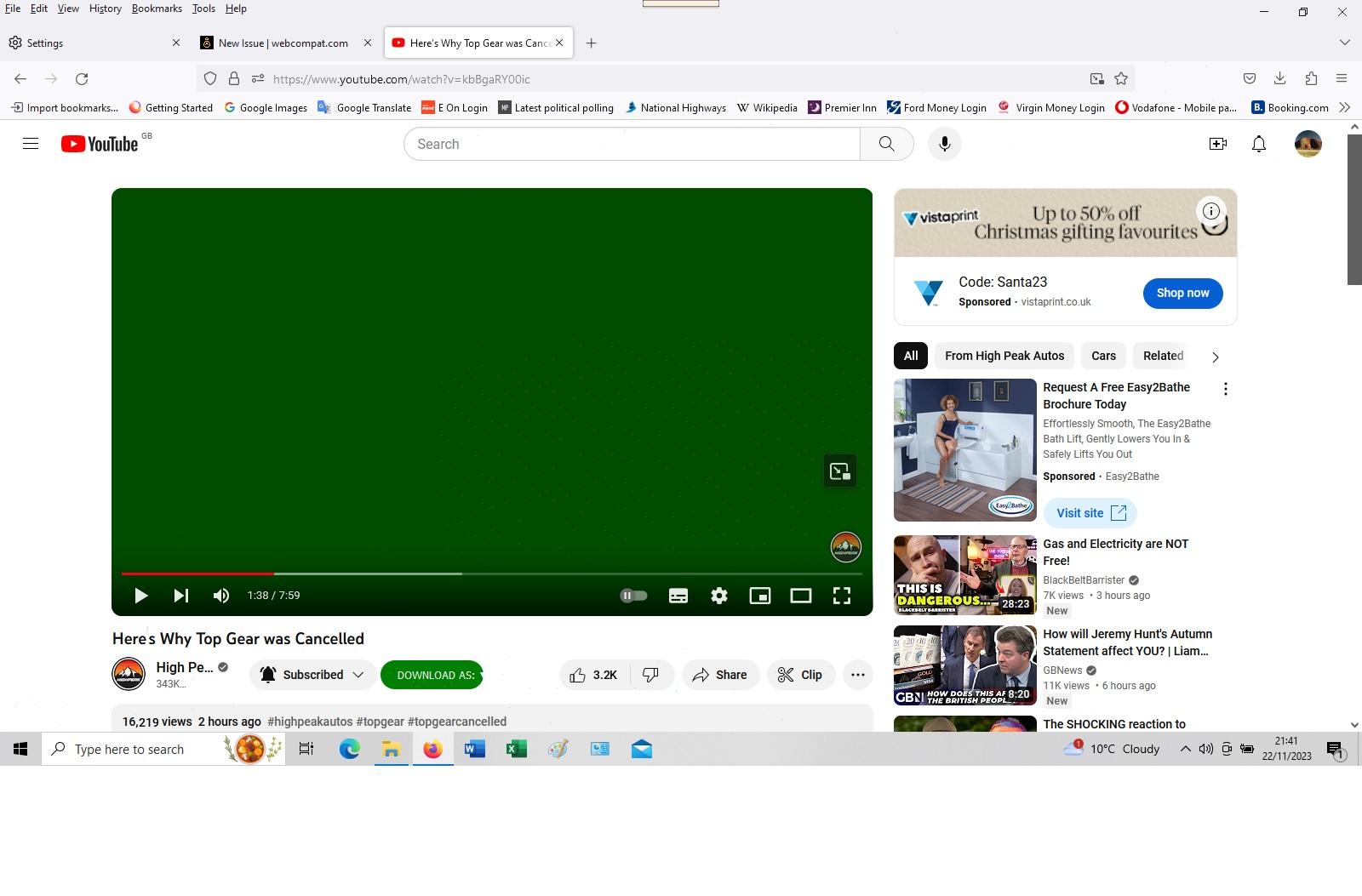Mute the video with the volume icon
The width and height of the screenshot is (1362, 896).
coord(220,596)
